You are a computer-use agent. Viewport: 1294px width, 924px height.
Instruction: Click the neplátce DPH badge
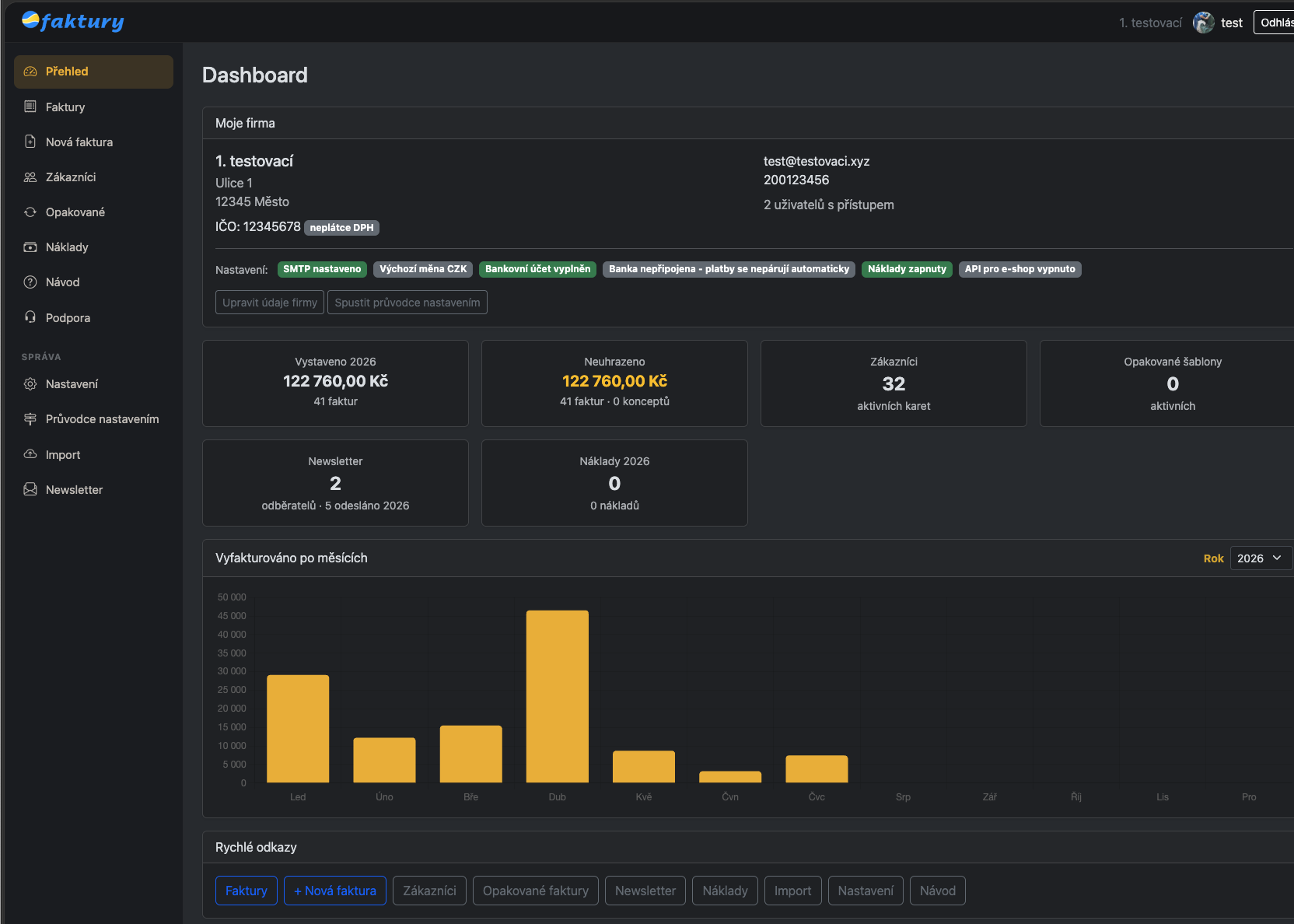[x=341, y=228]
